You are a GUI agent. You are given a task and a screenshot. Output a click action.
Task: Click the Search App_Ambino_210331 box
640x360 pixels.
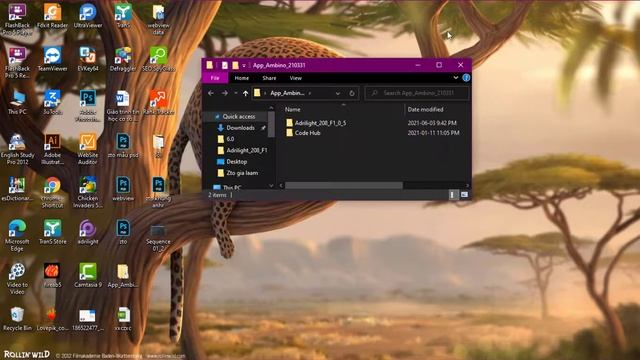pos(417,93)
